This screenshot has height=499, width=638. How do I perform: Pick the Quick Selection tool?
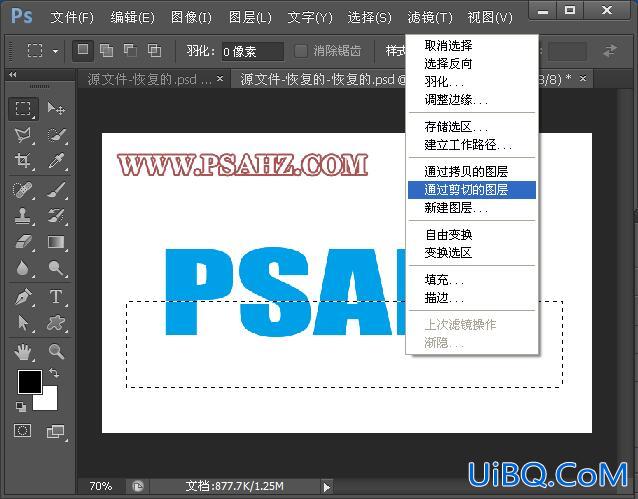click(x=56, y=135)
